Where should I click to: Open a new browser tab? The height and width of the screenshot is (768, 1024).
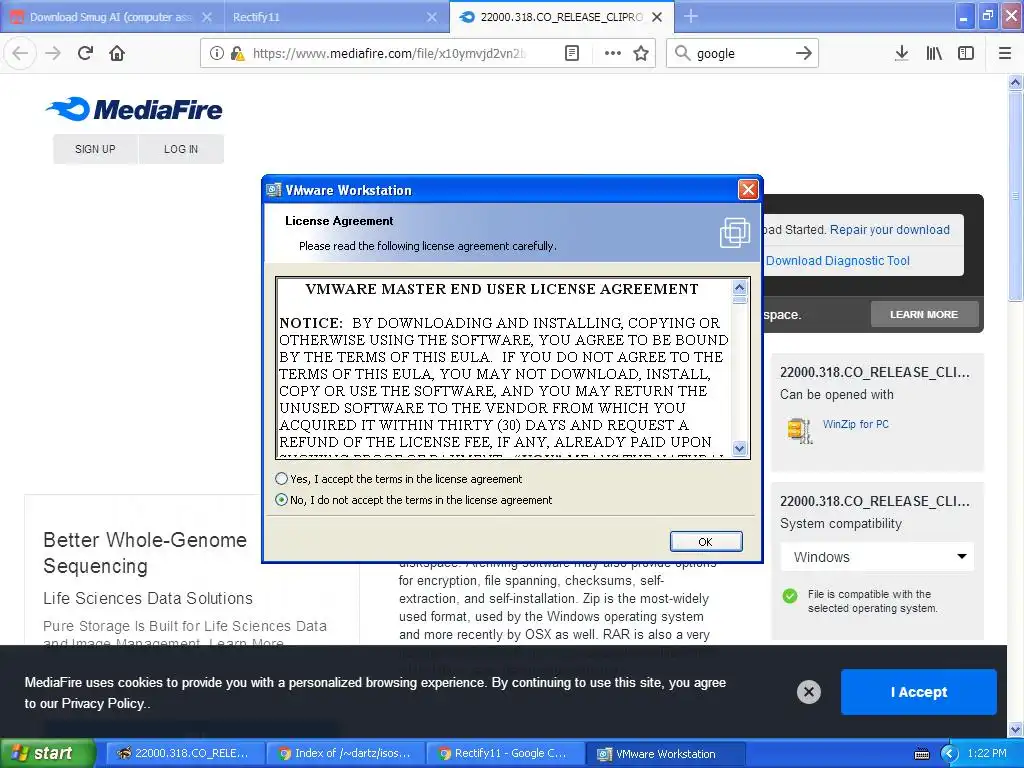[691, 16]
